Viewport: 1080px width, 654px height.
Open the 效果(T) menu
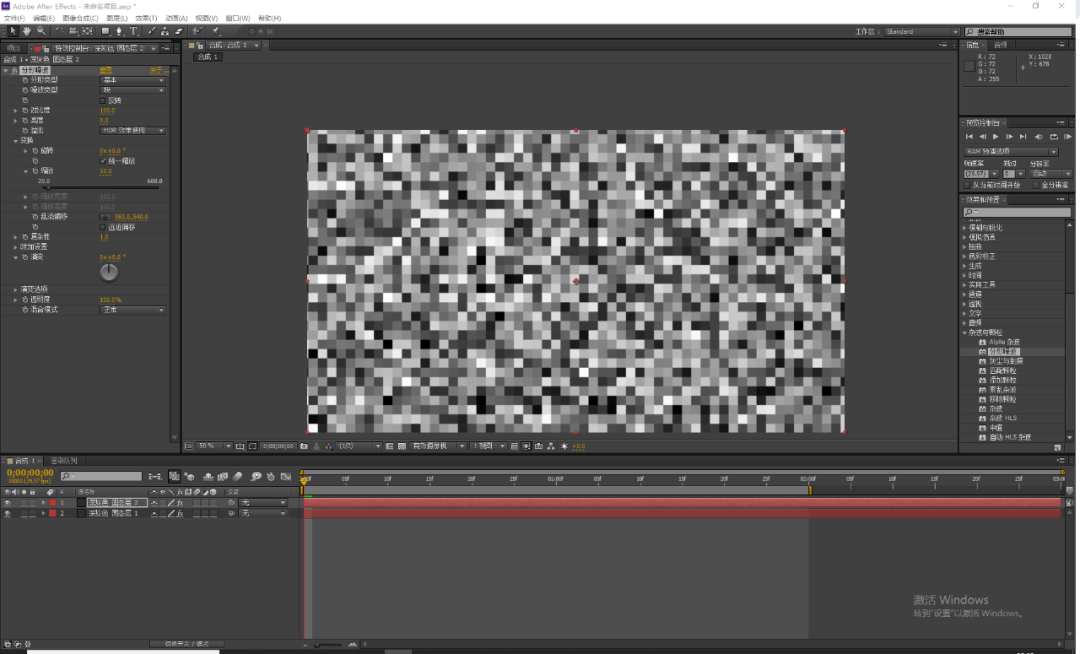coord(146,18)
